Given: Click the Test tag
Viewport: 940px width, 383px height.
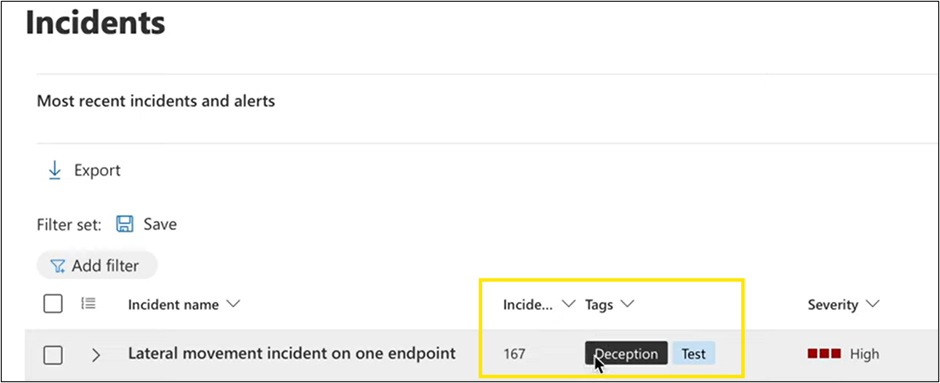Looking at the screenshot, I should (694, 354).
